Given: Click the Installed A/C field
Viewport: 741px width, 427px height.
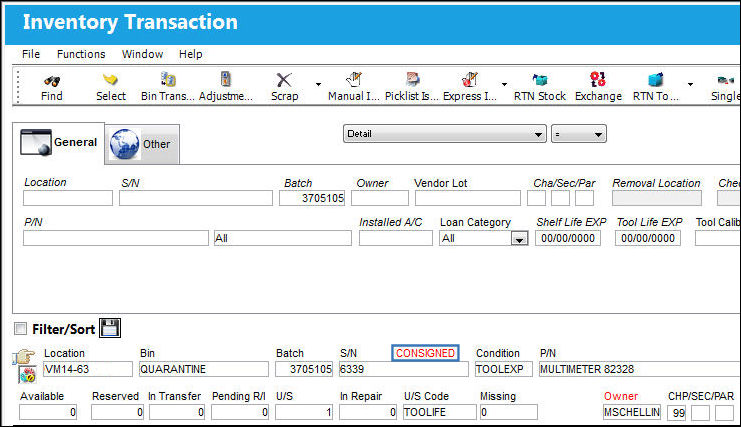Looking at the screenshot, I should pyautogui.click(x=396, y=239).
